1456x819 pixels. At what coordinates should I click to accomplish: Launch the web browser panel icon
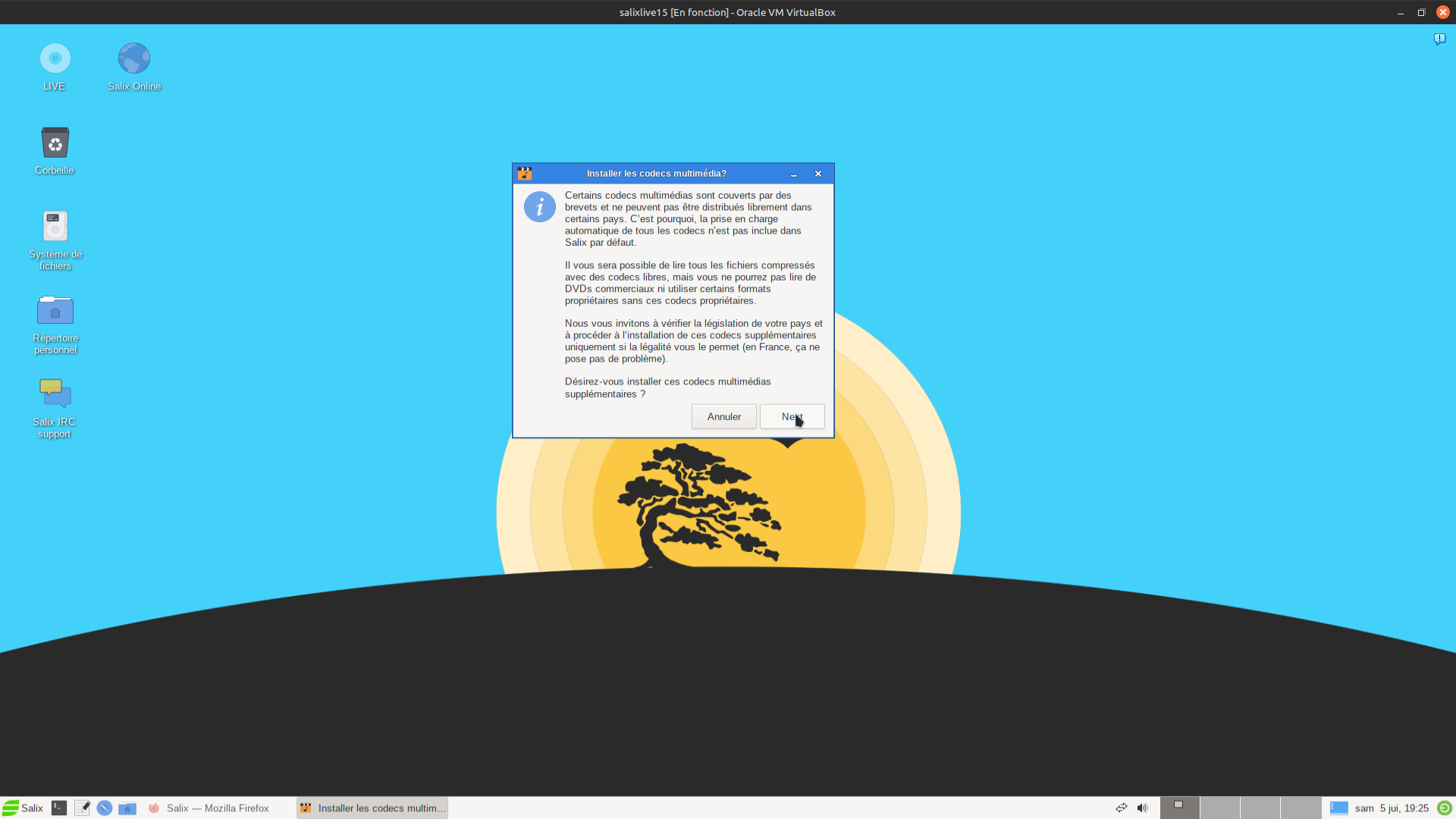pos(105,808)
